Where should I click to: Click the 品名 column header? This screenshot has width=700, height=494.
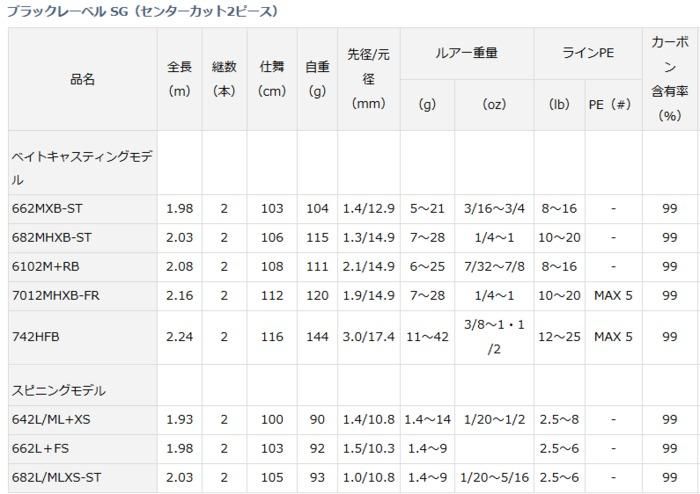(x=82, y=79)
